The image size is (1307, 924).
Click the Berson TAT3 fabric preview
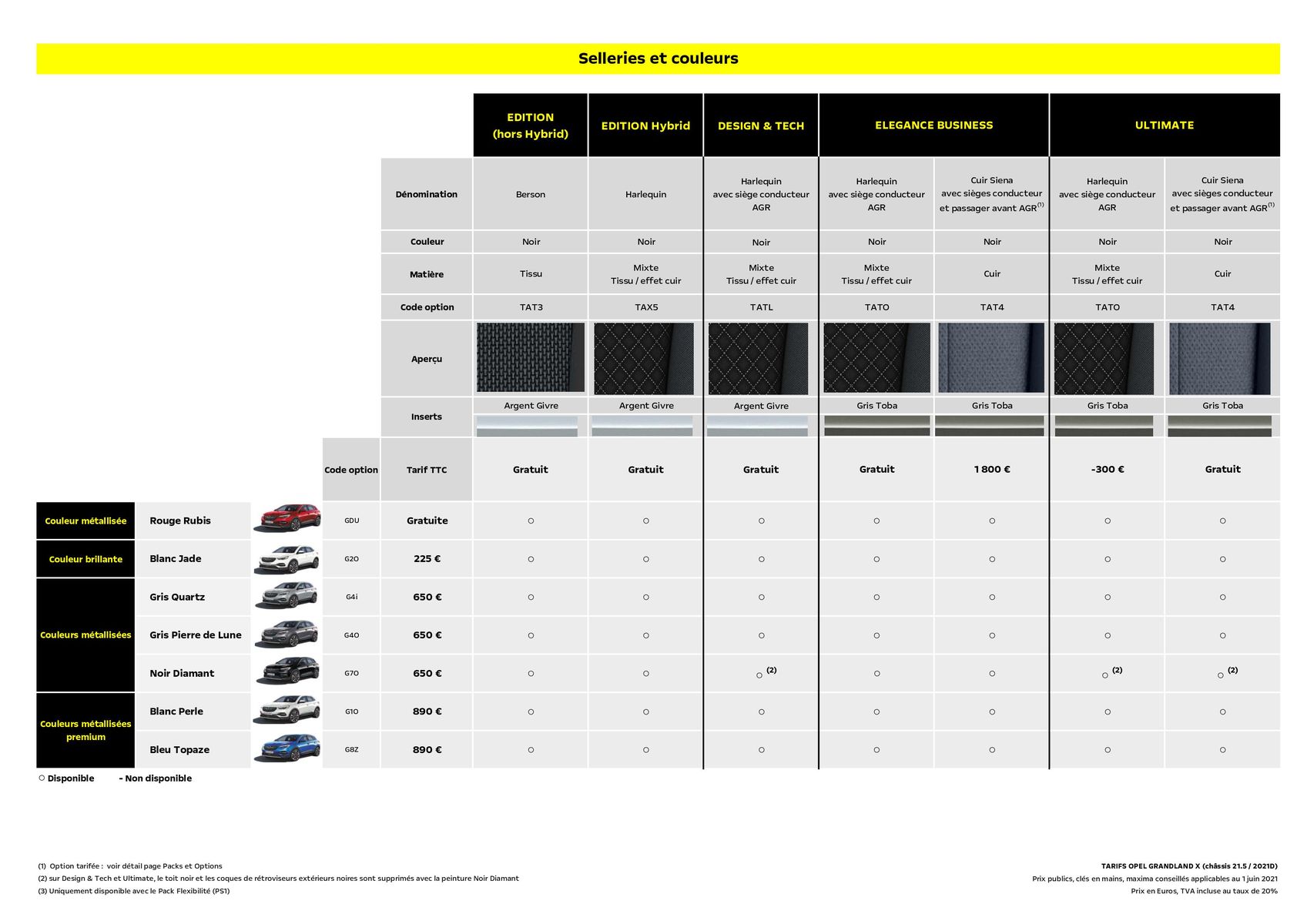[531, 358]
